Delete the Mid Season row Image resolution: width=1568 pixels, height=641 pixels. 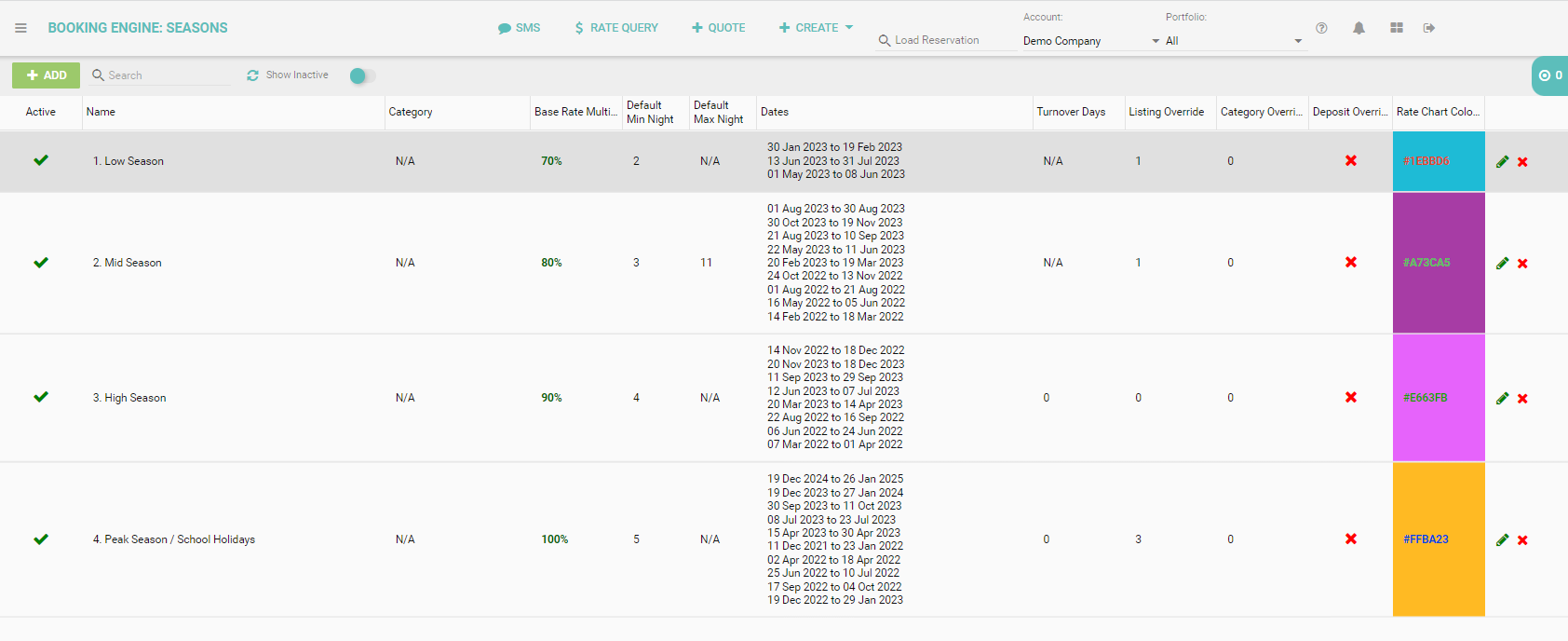pos(1522,264)
